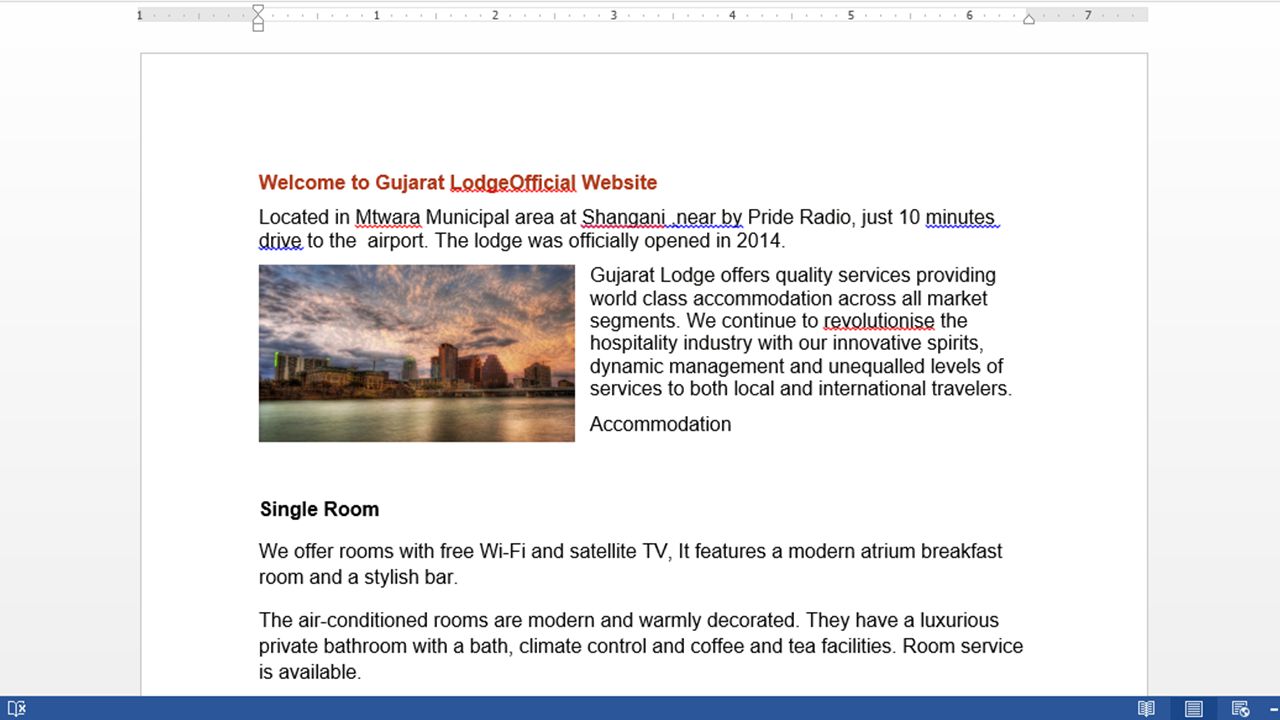Switch to Web Layout view
The image size is (1280, 720).
[1240, 708]
